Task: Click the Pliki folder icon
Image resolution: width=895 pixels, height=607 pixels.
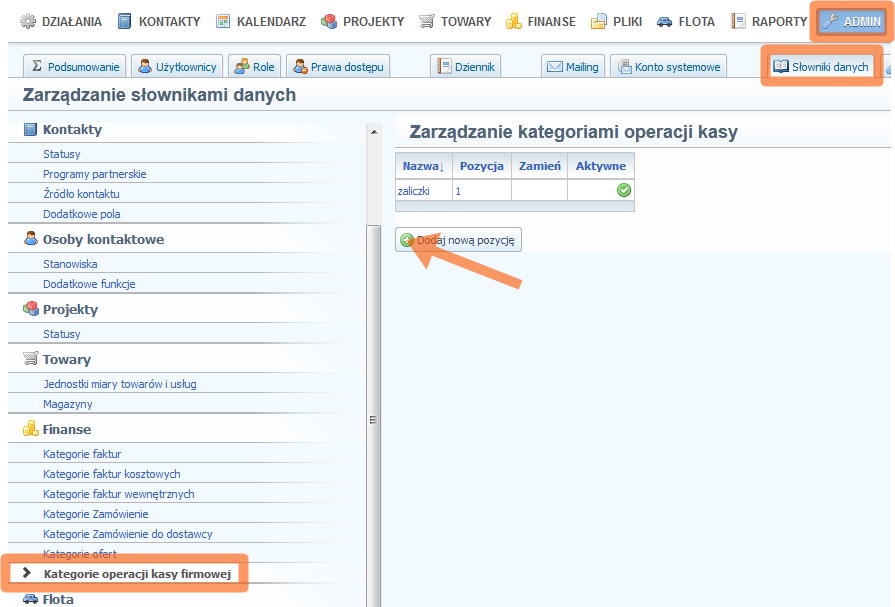Action: [599, 21]
